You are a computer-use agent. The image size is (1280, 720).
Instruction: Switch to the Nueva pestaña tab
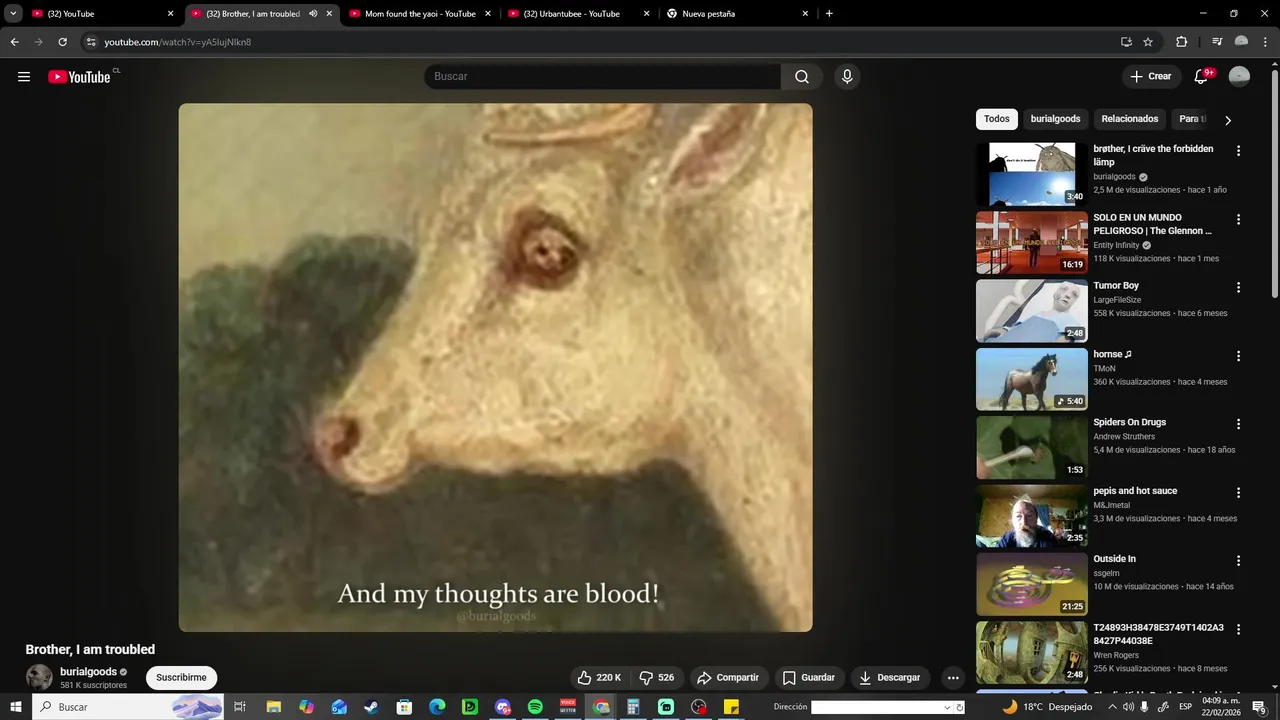737,14
